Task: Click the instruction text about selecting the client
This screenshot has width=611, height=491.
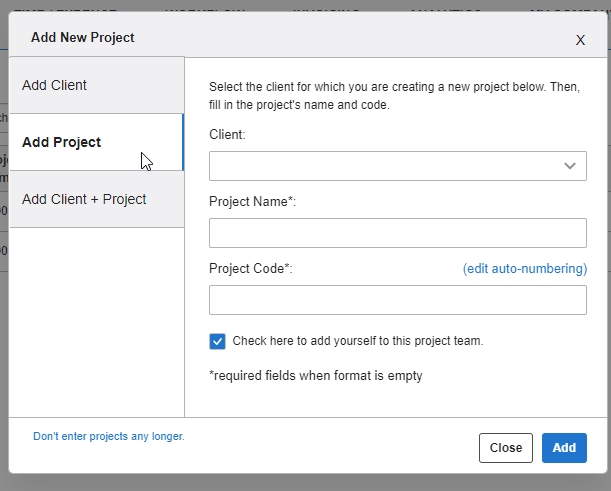Action: pos(394,96)
